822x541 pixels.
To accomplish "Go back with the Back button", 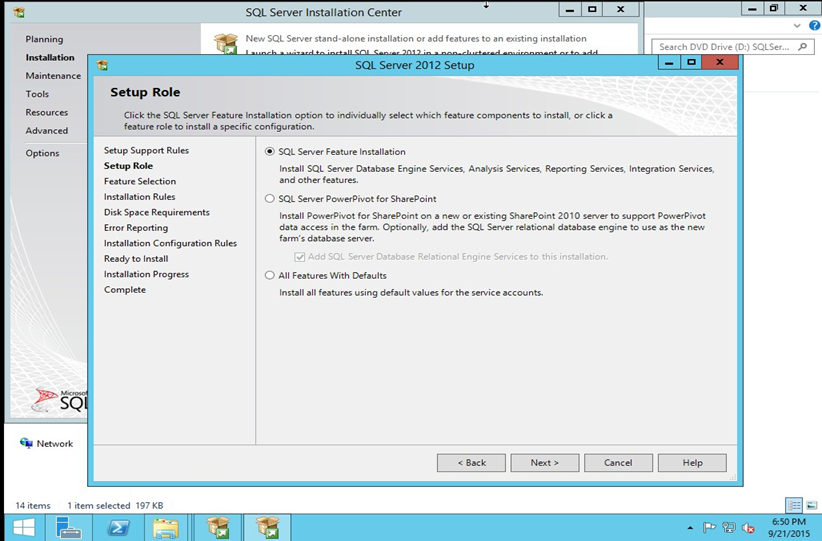I will 471,463.
